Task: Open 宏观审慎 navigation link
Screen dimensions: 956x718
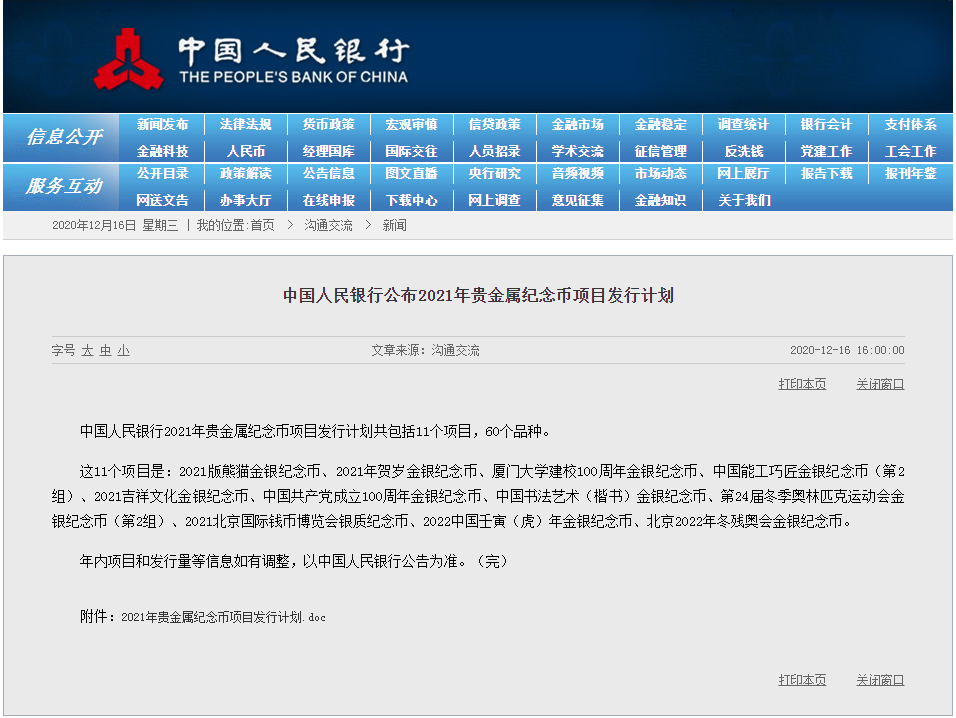Action: pos(412,124)
